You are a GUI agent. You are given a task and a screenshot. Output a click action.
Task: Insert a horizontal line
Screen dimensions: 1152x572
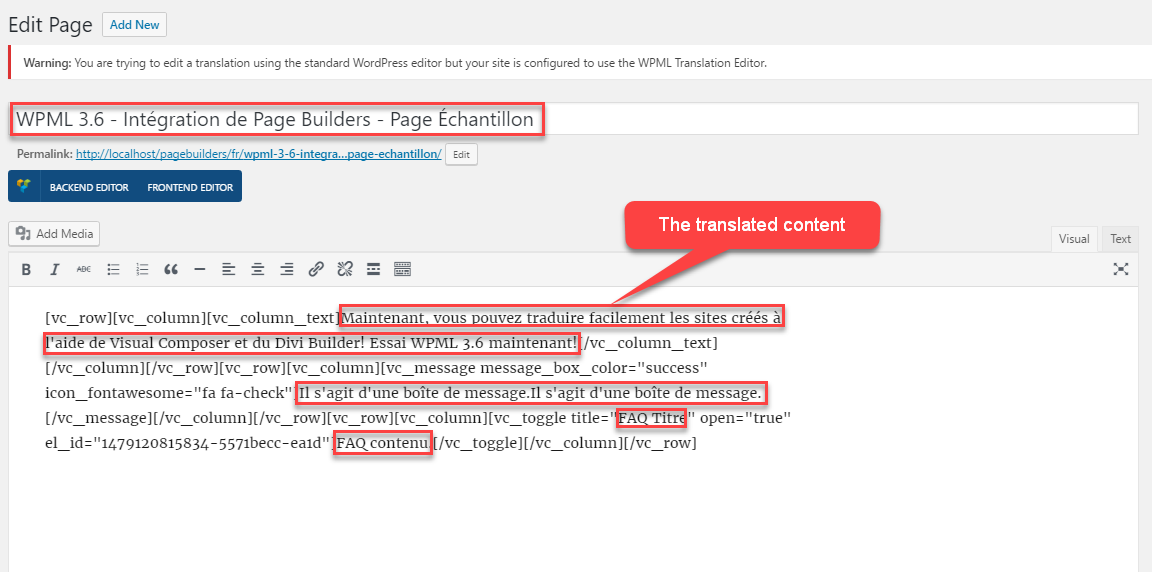tap(200, 269)
